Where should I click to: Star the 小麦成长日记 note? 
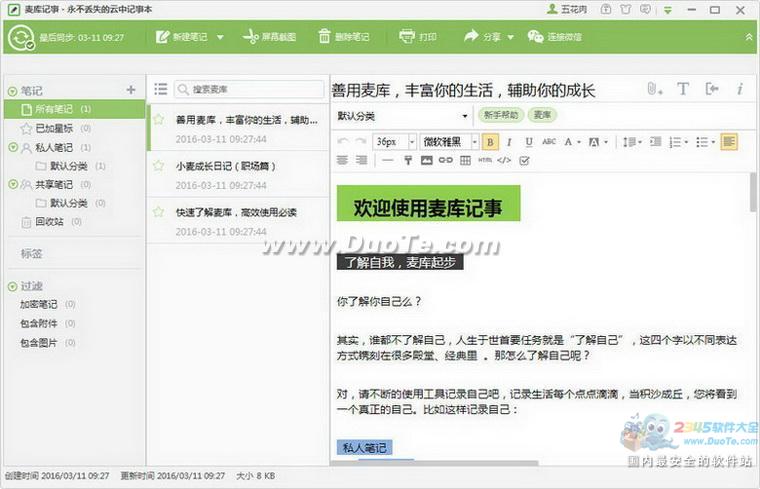coord(159,166)
